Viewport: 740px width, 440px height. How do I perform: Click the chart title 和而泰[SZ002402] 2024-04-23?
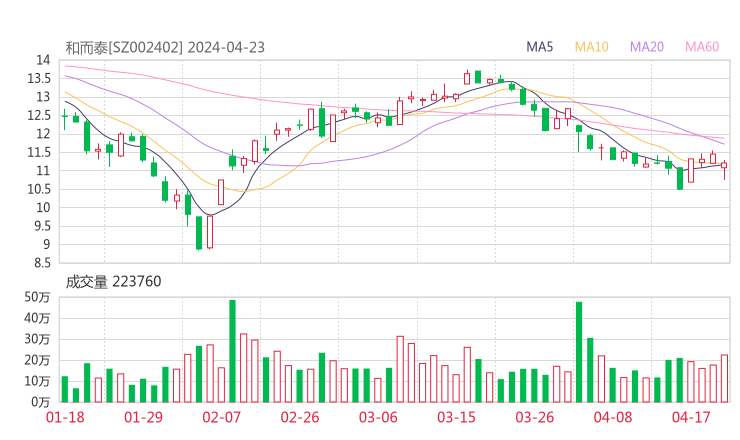point(165,48)
